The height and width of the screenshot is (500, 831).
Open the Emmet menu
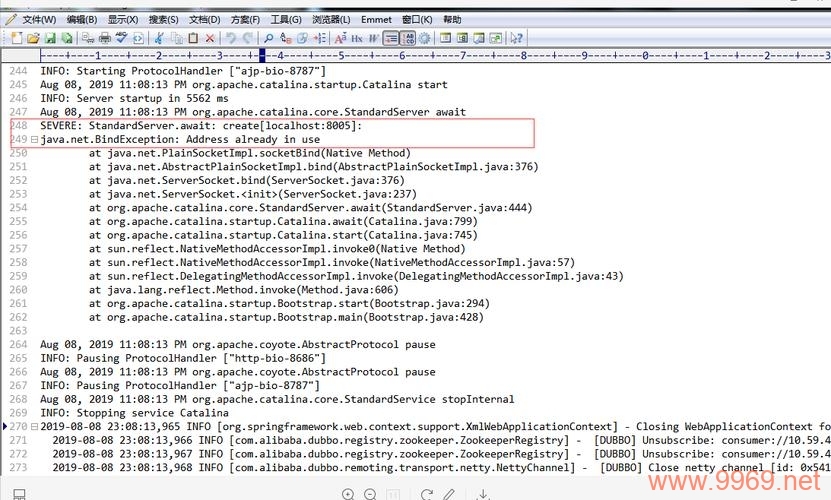tap(377, 19)
